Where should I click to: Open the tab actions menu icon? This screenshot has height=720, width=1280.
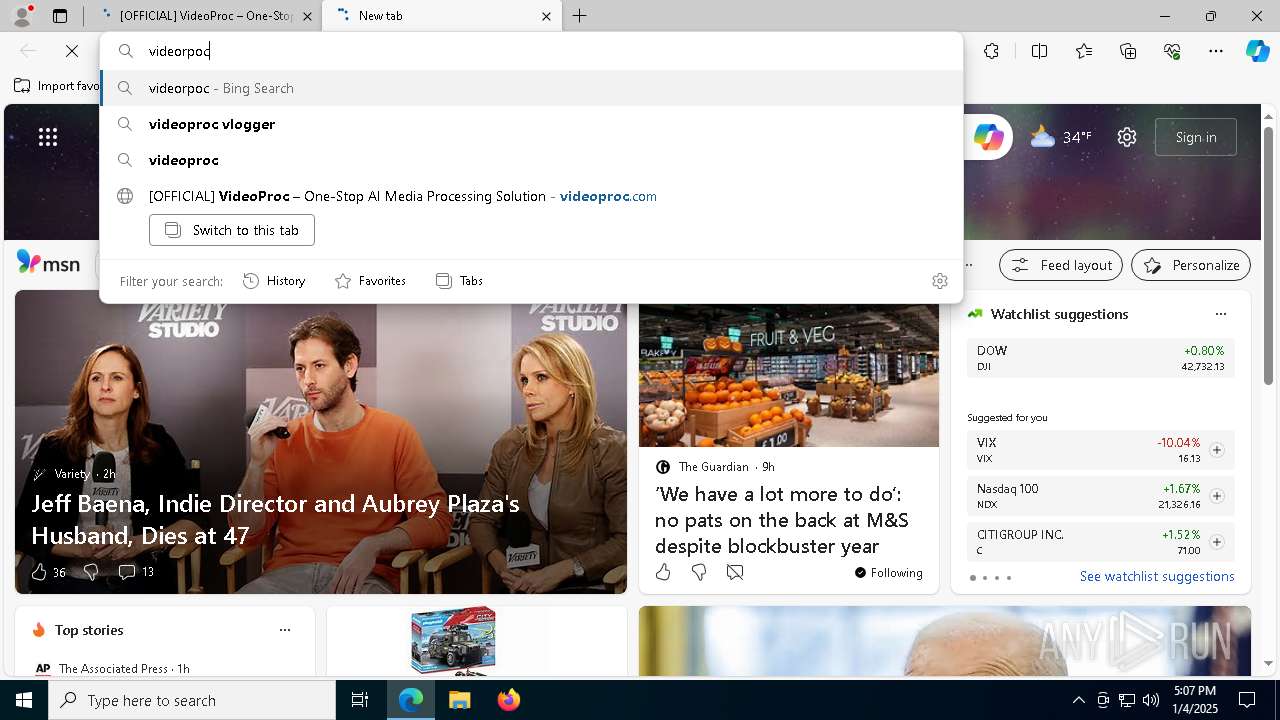pos(60,16)
